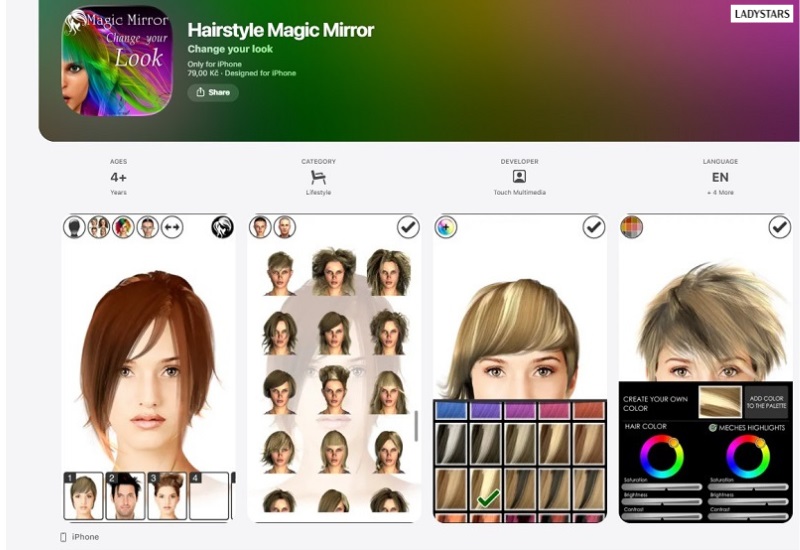The image size is (800, 550).
Task: Adjust the Highlights Saturation slider
Action: tap(748, 487)
